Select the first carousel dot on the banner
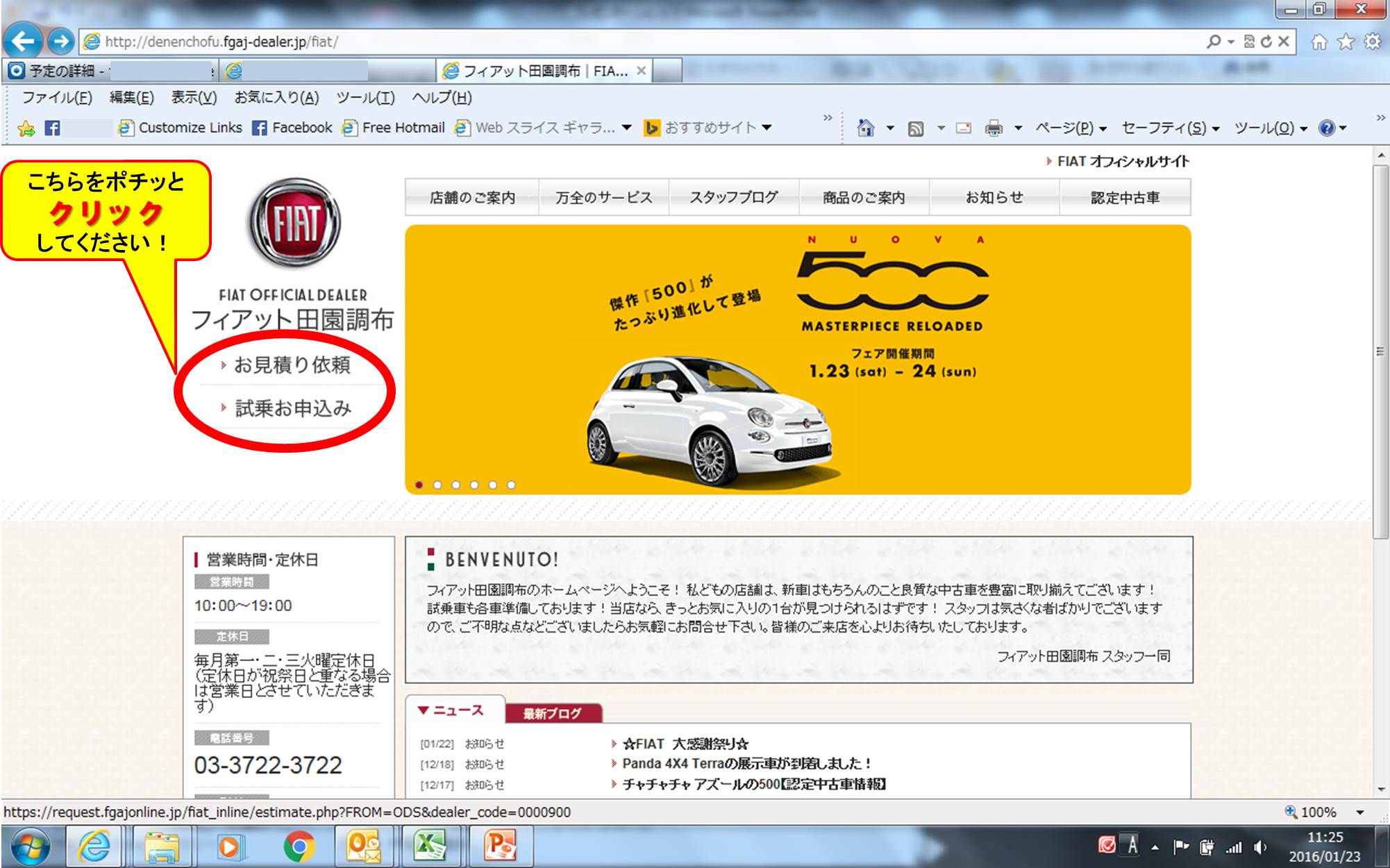 [x=419, y=485]
